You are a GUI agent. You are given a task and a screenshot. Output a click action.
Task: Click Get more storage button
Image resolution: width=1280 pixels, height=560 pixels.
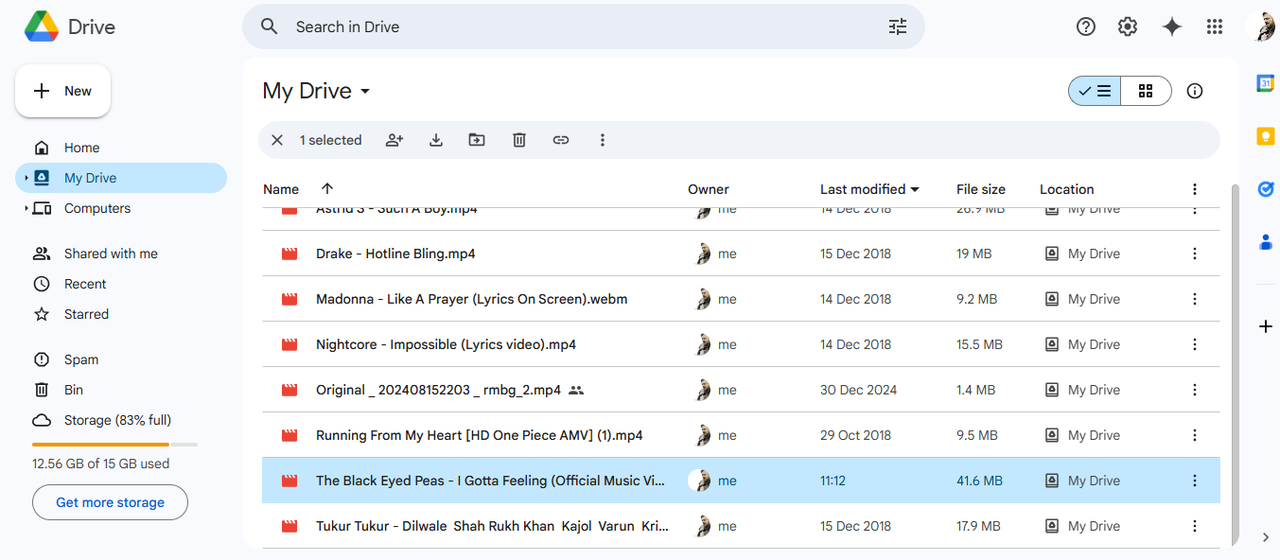(x=110, y=502)
